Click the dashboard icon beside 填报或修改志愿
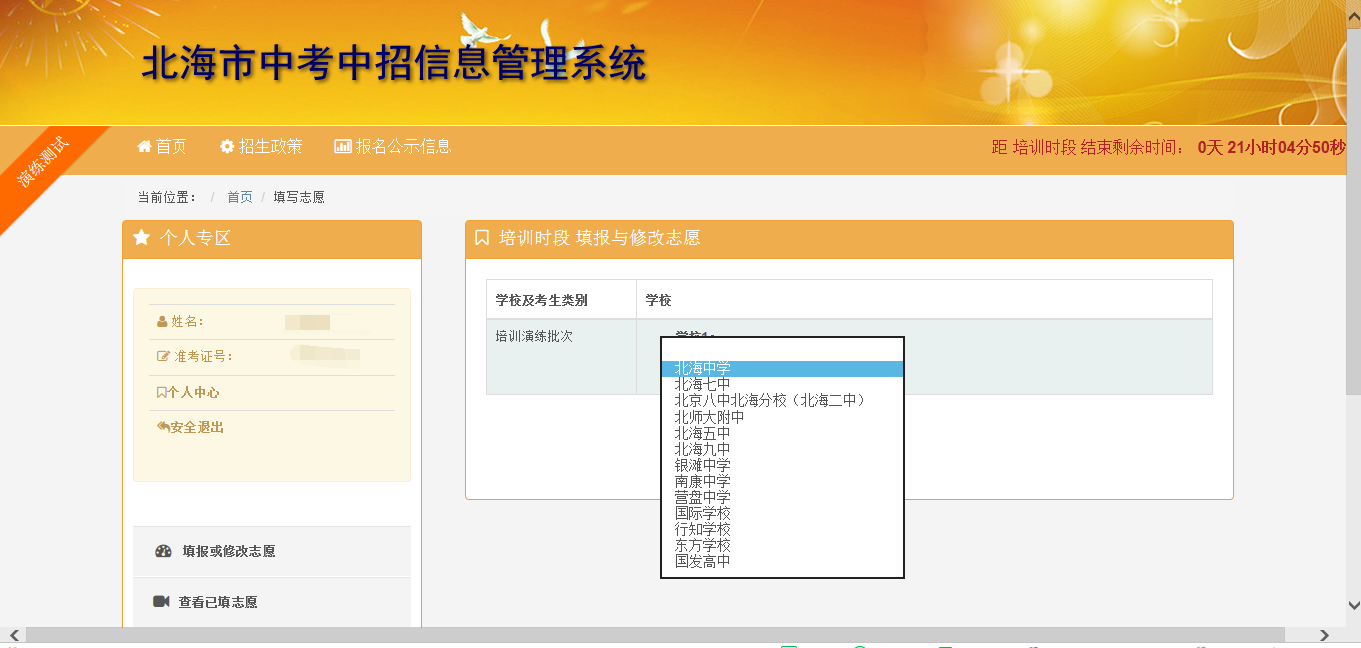The width and height of the screenshot is (1361, 648). 163,551
